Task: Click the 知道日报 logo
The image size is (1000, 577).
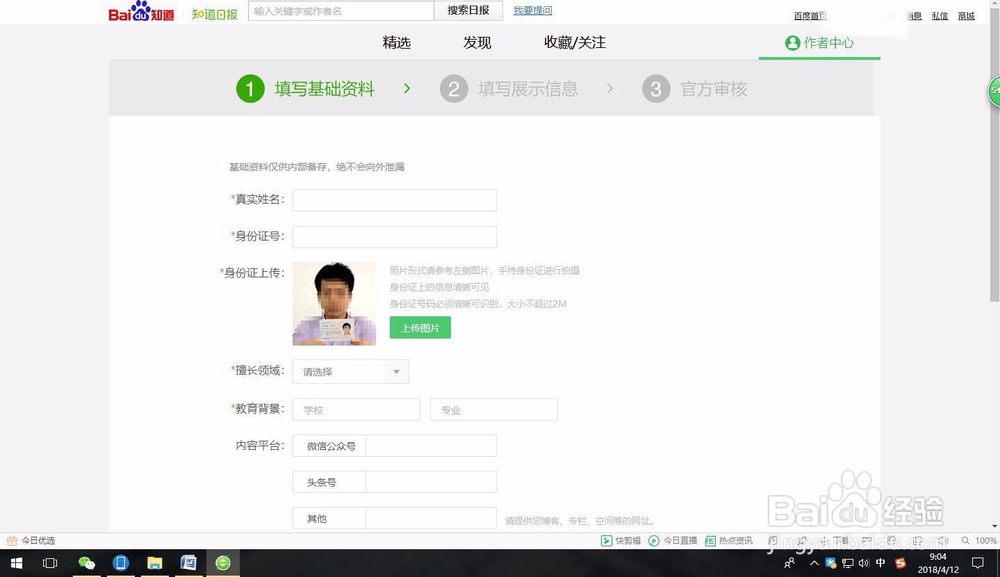Action: tap(214, 15)
